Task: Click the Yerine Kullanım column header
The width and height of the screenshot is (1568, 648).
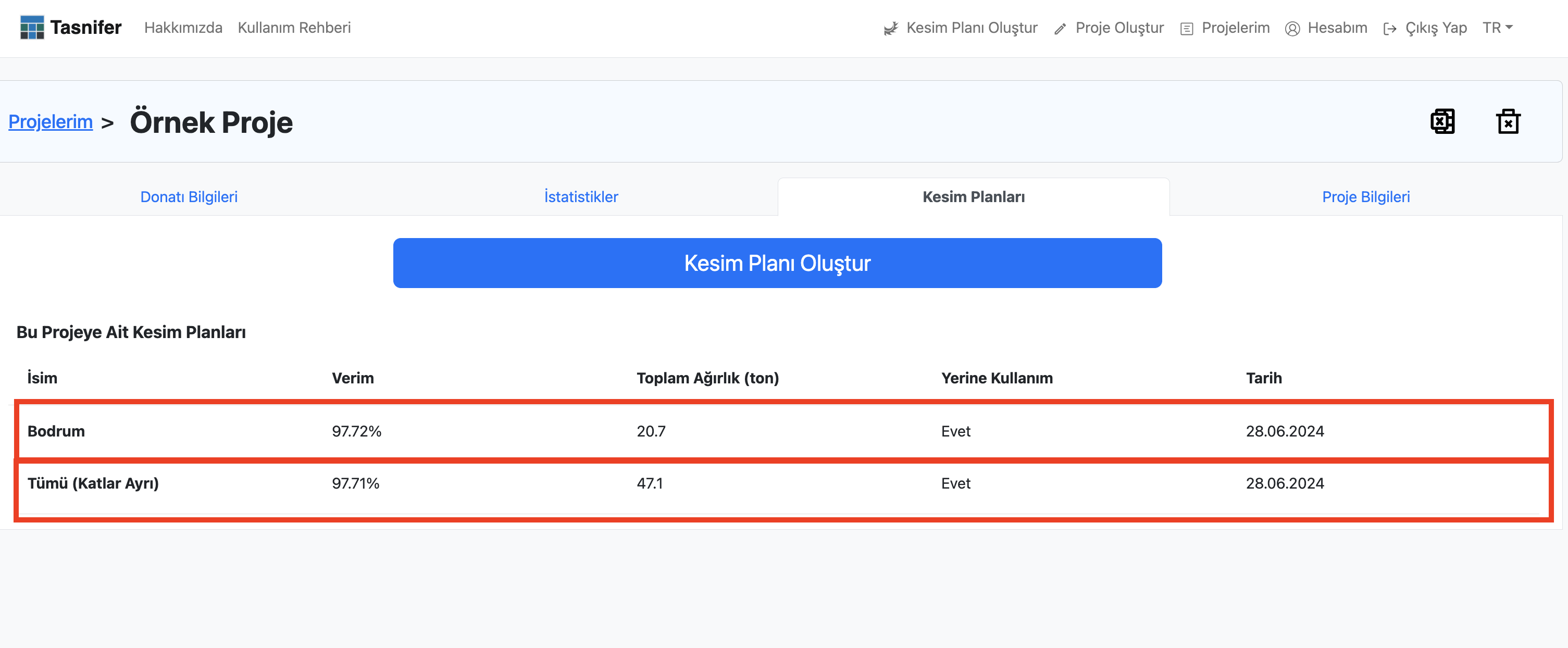Action: [997, 378]
